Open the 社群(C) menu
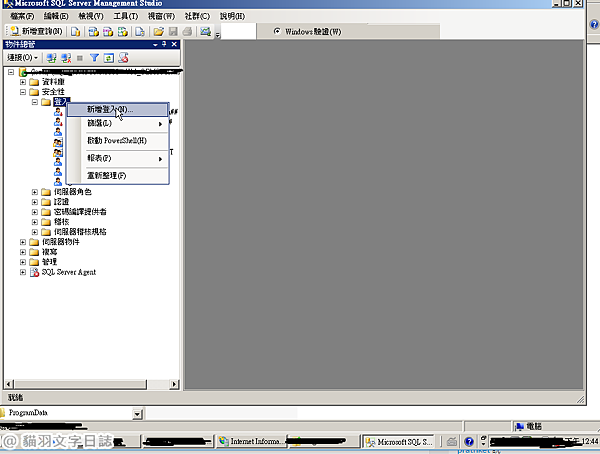Screen dimensions: 600x454 tap(197, 16)
